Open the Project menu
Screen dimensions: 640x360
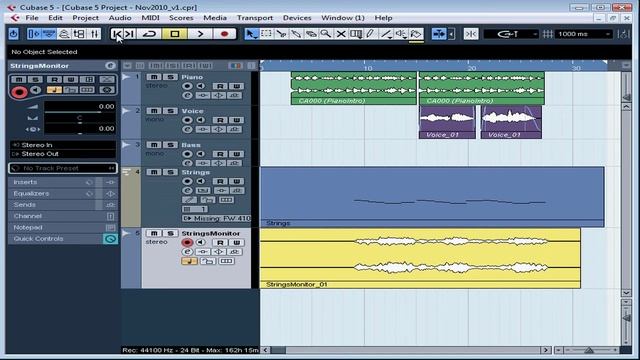pyautogui.click(x=85, y=18)
